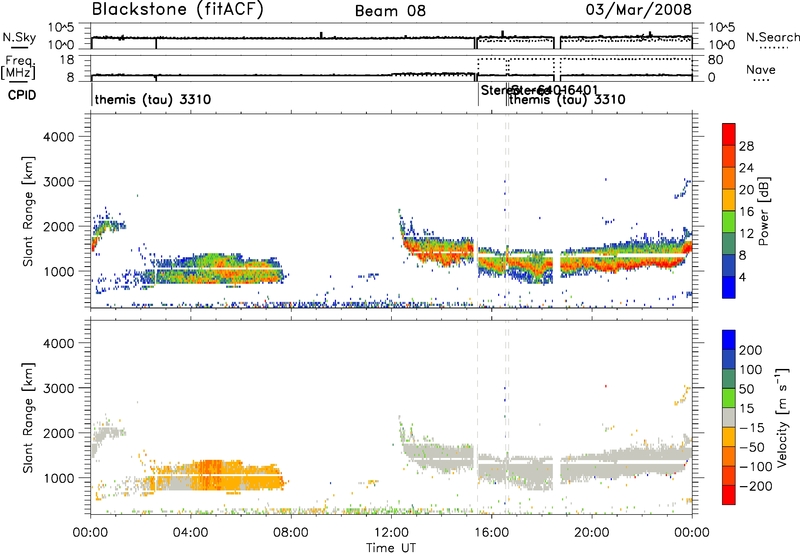Click the '4000' tick on power panel axis
Viewport: 800px width, 554px height.
[x=58, y=137]
